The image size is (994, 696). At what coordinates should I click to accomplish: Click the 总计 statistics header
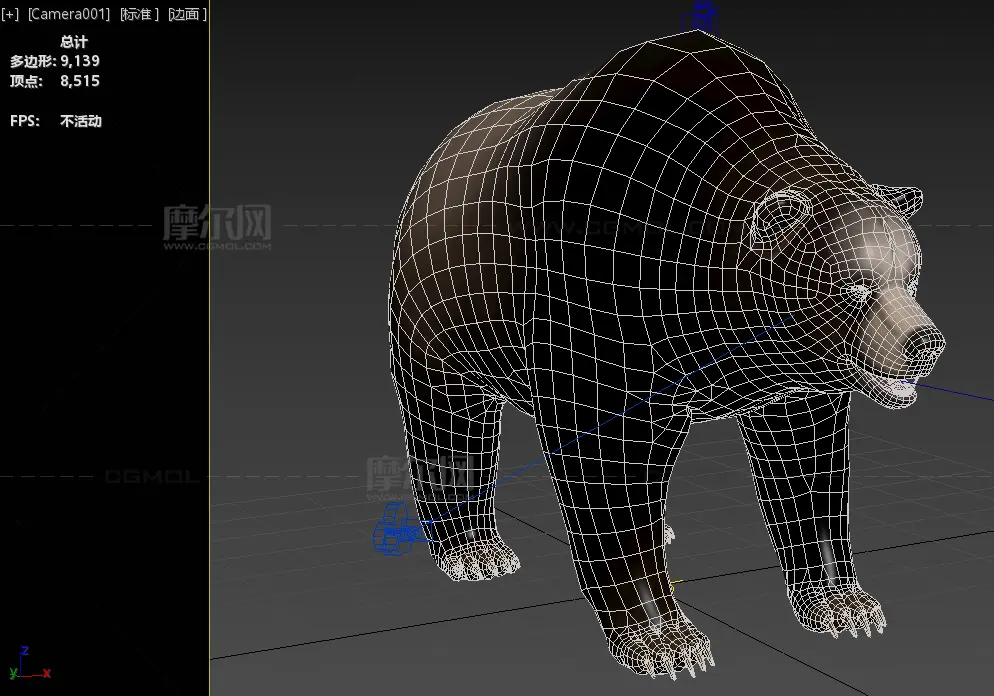pyautogui.click(x=74, y=42)
